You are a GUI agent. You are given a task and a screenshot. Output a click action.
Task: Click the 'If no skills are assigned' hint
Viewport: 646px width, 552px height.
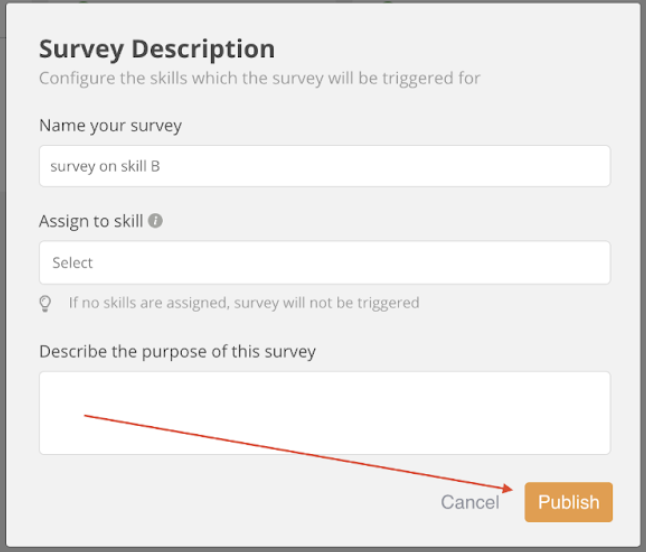(x=244, y=303)
